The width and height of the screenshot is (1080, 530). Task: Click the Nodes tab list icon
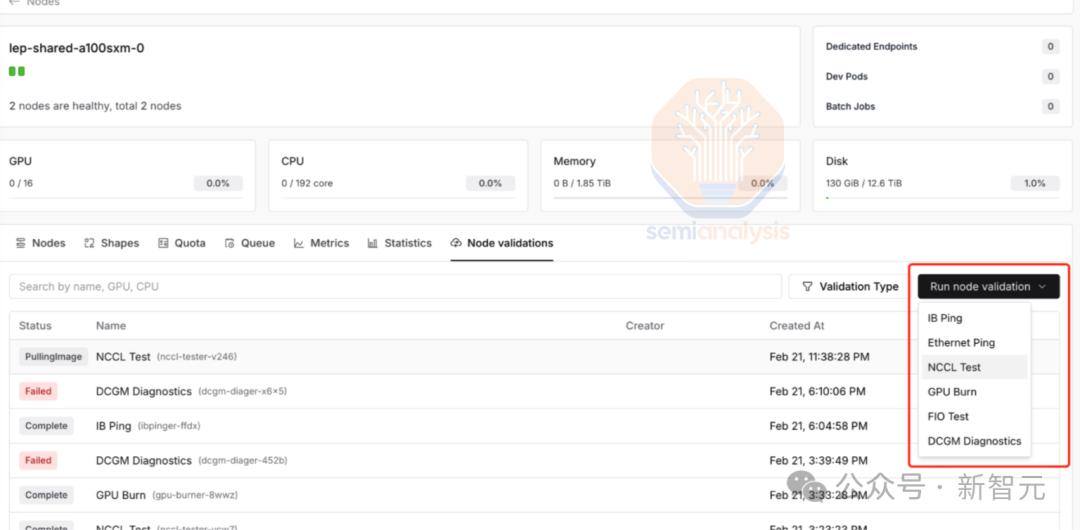tap(20, 243)
